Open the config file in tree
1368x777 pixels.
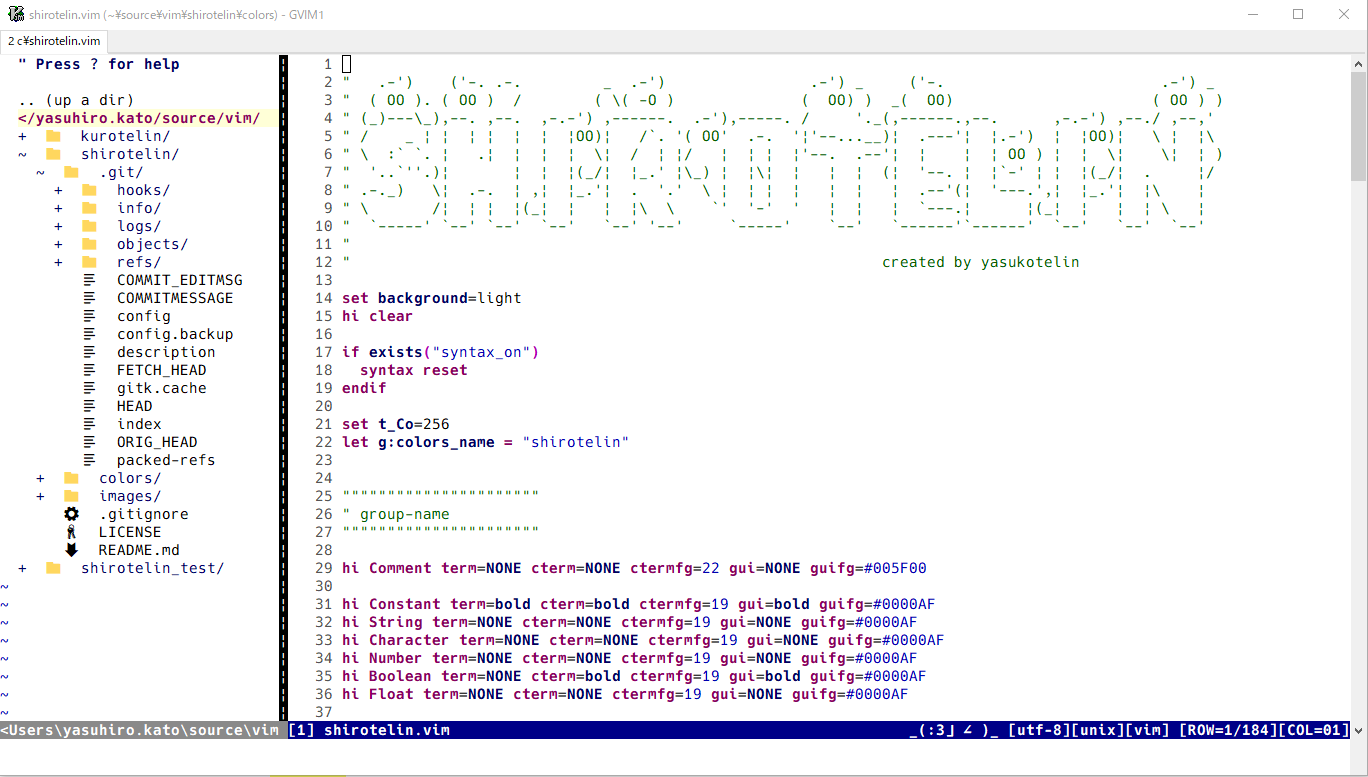[x=144, y=316]
